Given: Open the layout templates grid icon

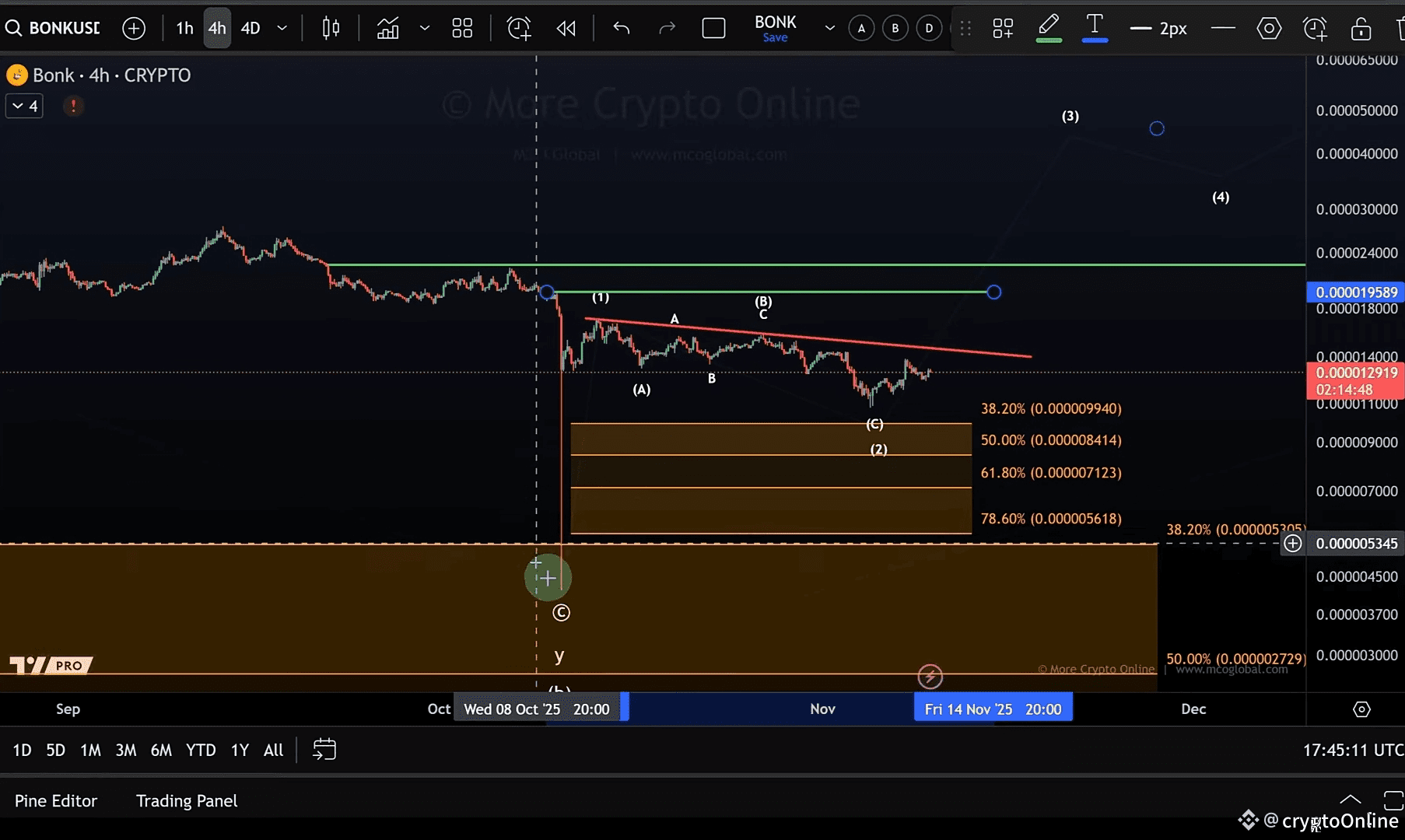Looking at the screenshot, I should click(462, 29).
